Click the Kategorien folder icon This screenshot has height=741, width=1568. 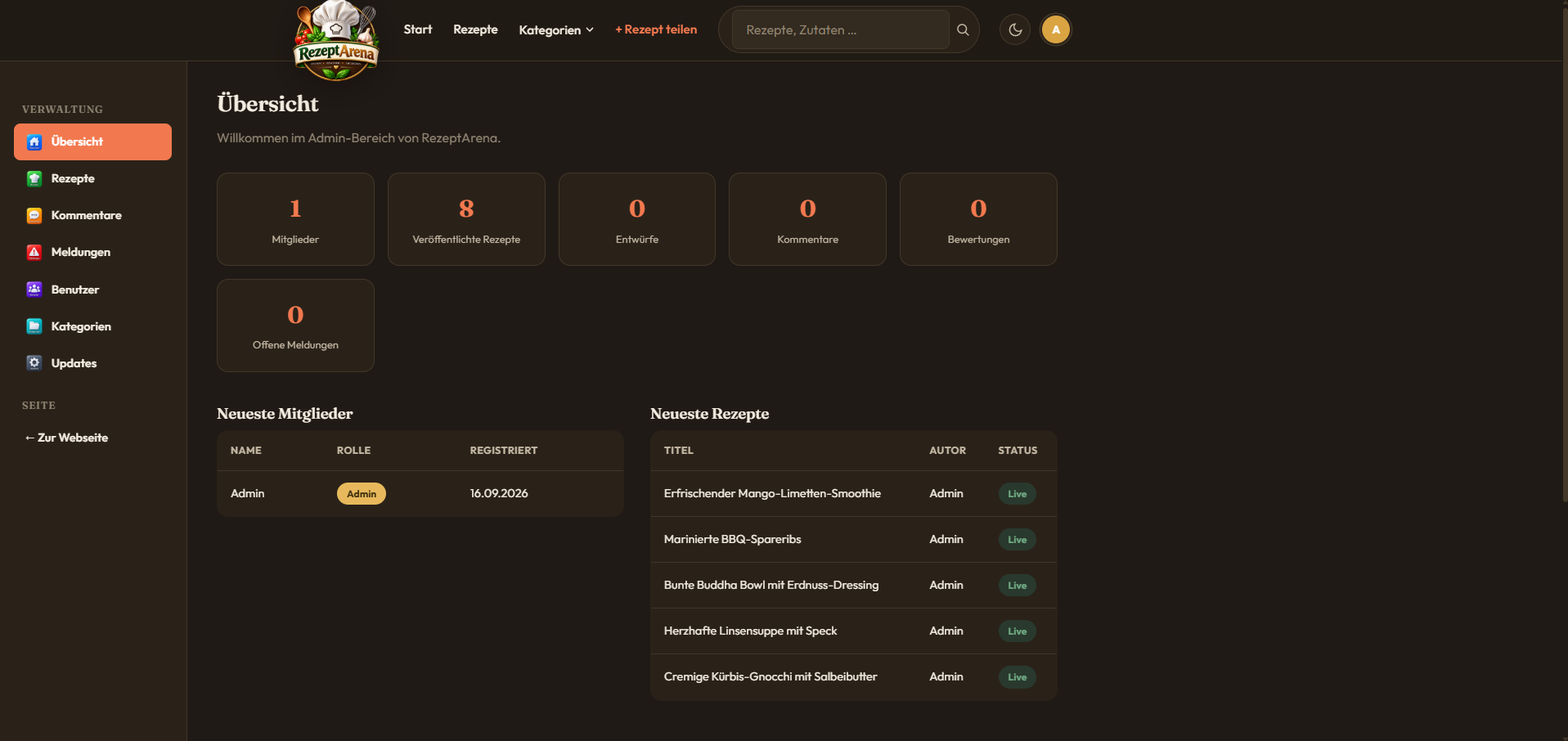34,326
